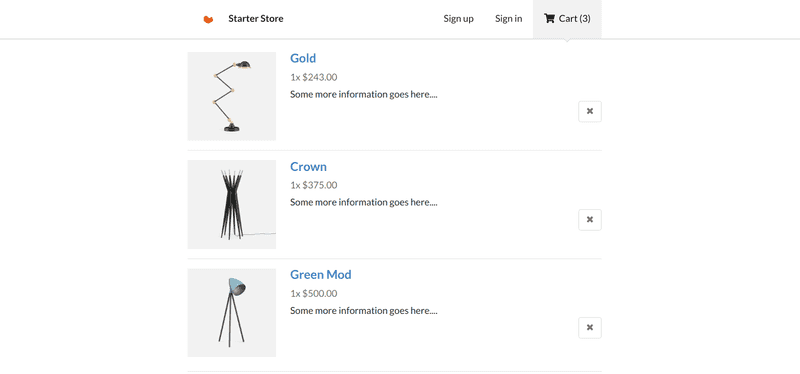The height and width of the screenshot is (374, 800).
Task: Open the shopping cart icon in header
Action: (x=549, y=18)
